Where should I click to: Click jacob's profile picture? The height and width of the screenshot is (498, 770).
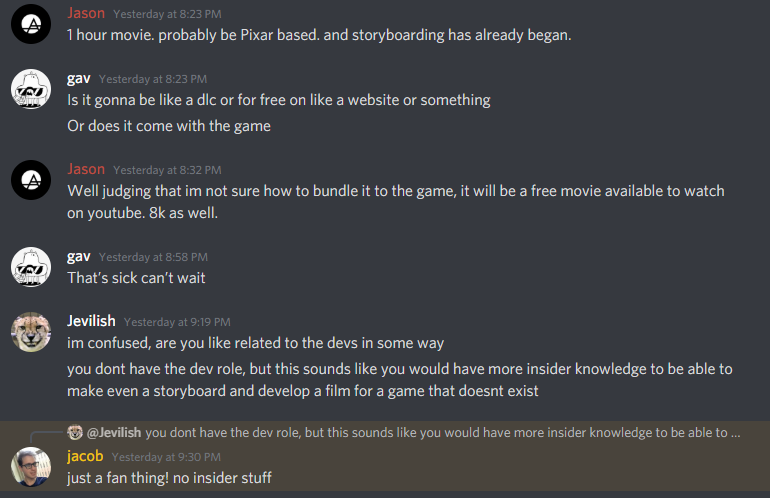tap(31, 467)
